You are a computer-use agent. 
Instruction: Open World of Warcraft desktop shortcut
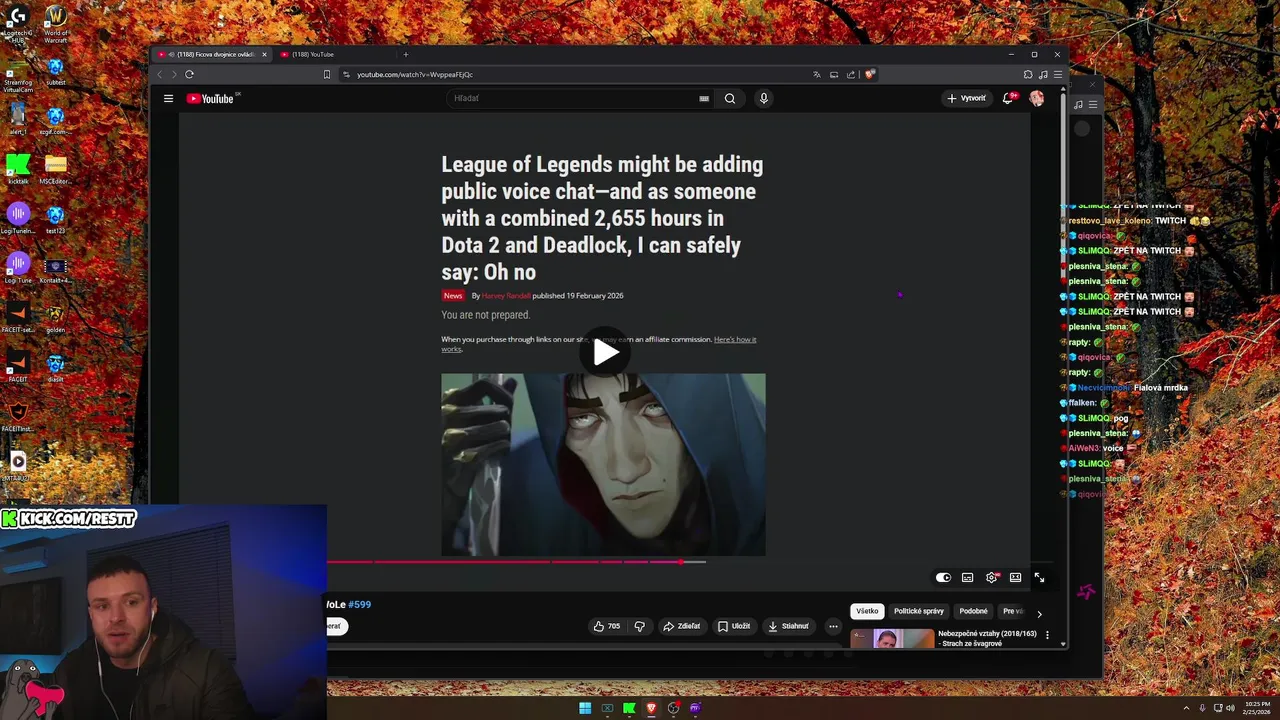[x=56, y=25]
